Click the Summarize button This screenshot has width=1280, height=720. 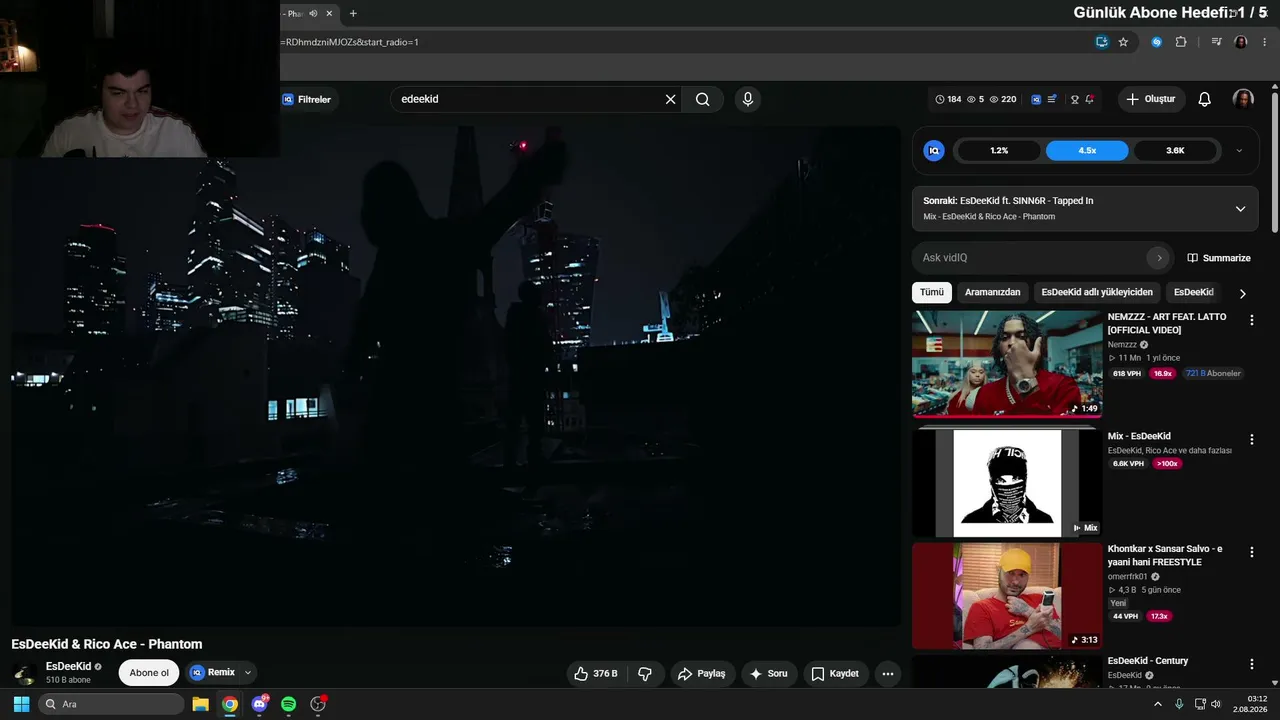(x=1219, y=258)
